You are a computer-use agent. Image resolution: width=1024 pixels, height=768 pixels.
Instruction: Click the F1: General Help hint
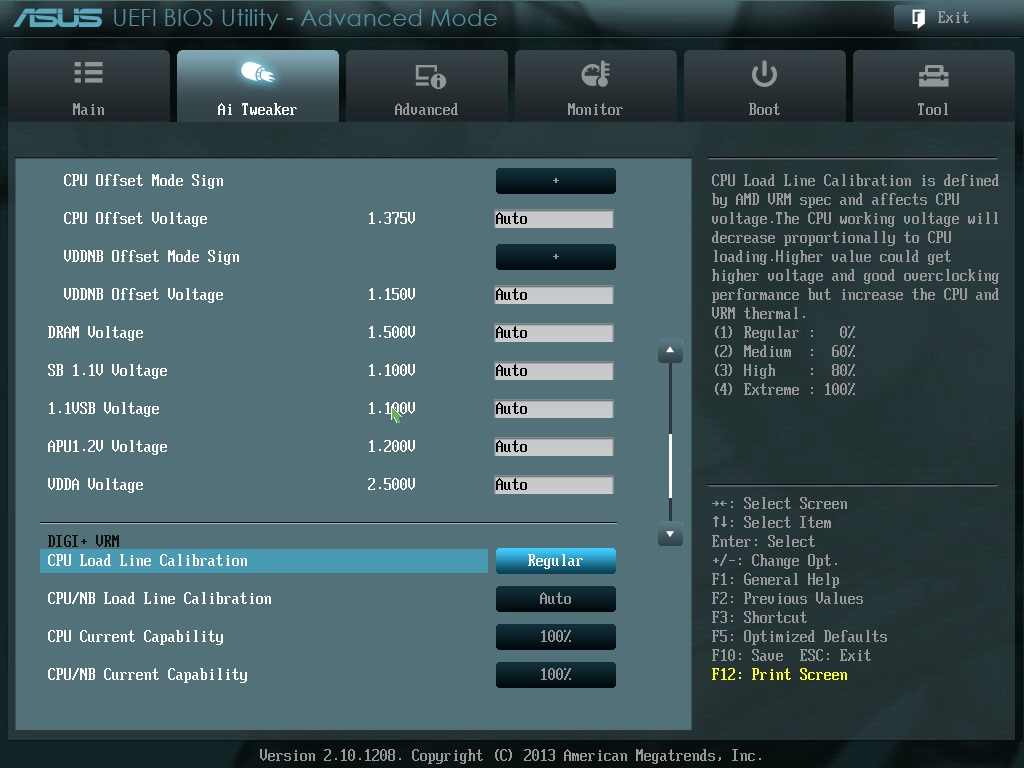[x=775, y=580]
